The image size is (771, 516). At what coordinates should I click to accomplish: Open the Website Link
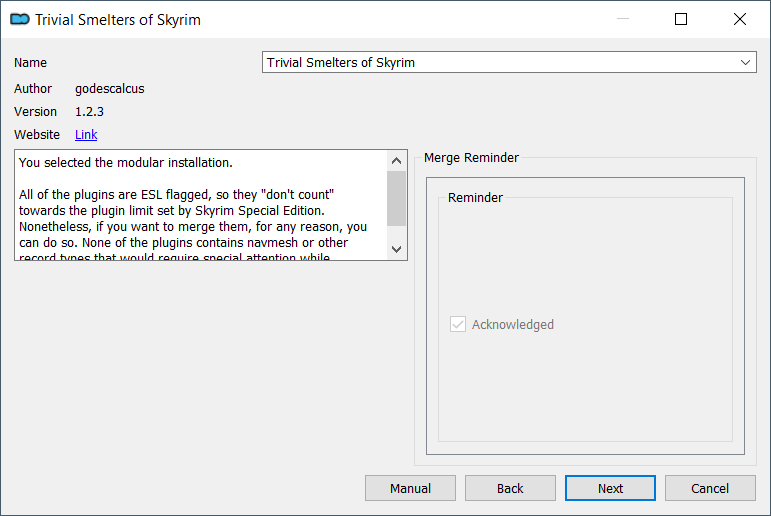[x=86, y=135]
